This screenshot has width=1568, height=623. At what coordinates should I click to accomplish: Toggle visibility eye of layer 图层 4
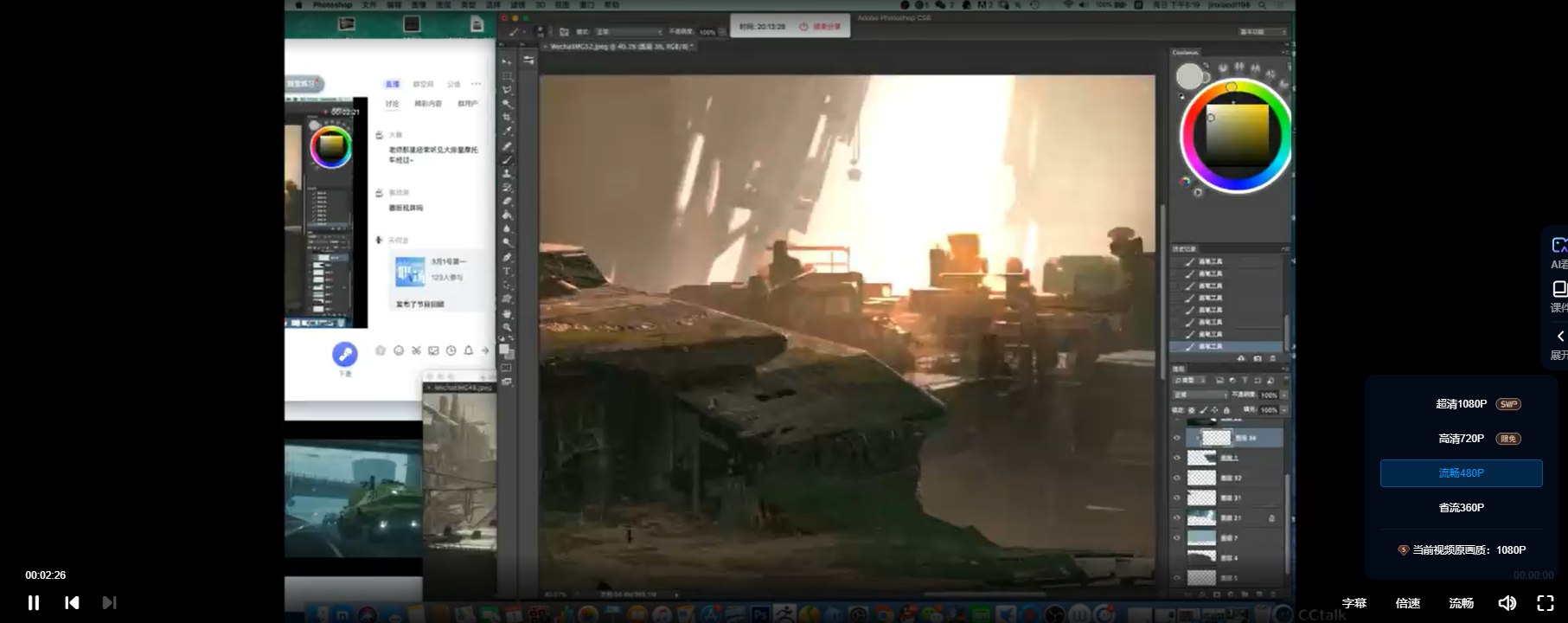point(1176,557)
